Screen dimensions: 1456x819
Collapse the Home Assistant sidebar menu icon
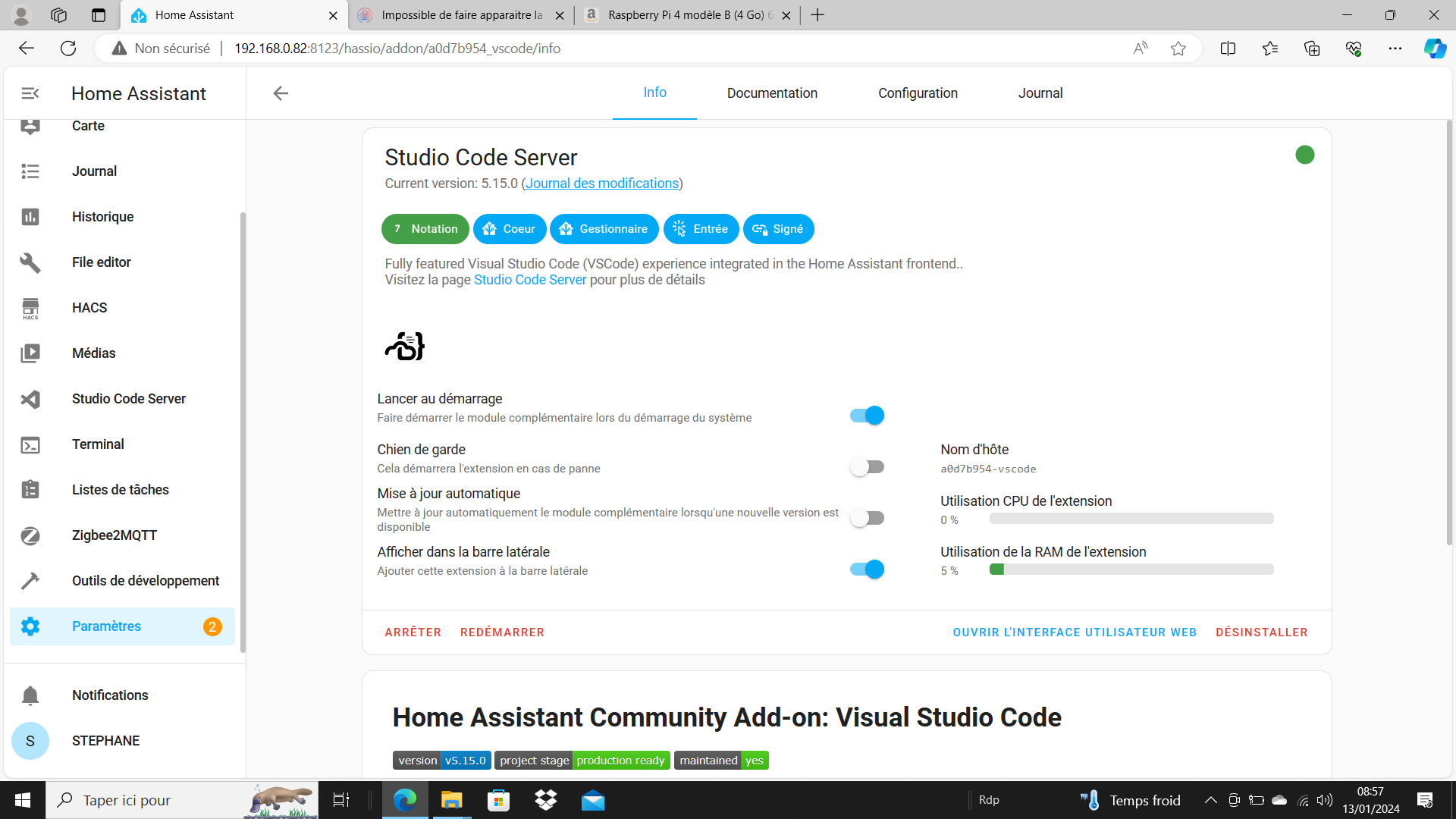[x=30, y=93]
